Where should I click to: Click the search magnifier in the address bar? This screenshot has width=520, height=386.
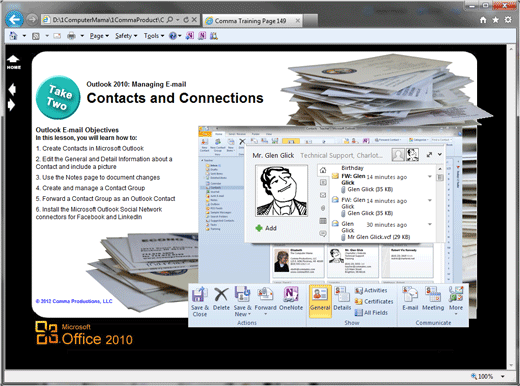(x=170, y=20)
